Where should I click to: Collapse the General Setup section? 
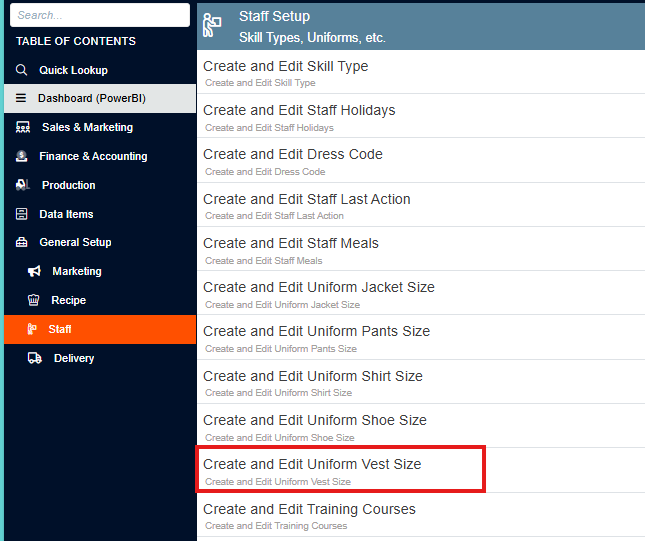click(100, 242)
